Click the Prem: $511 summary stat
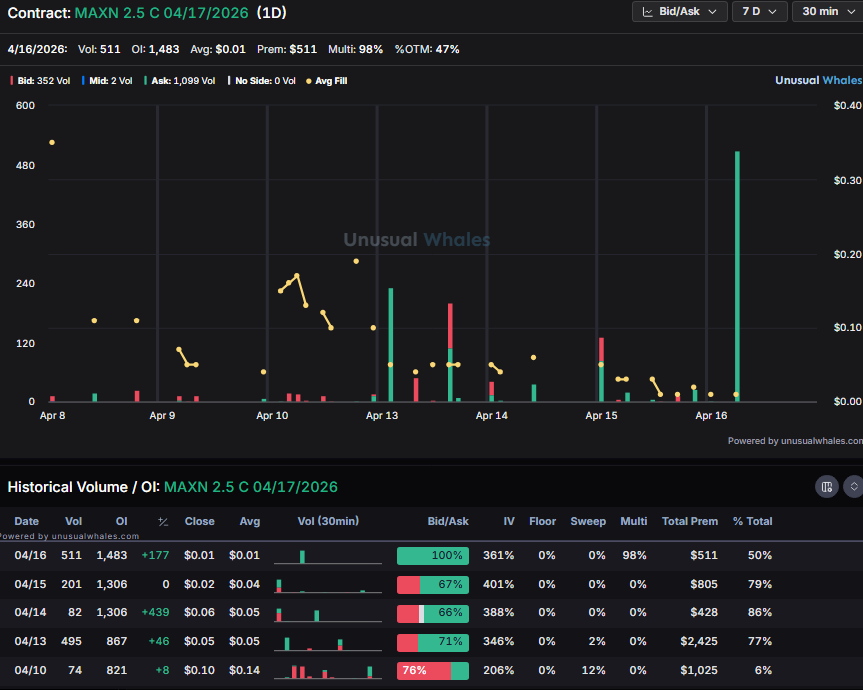Viewport: 863px width, 690px height. coord(287,50)
